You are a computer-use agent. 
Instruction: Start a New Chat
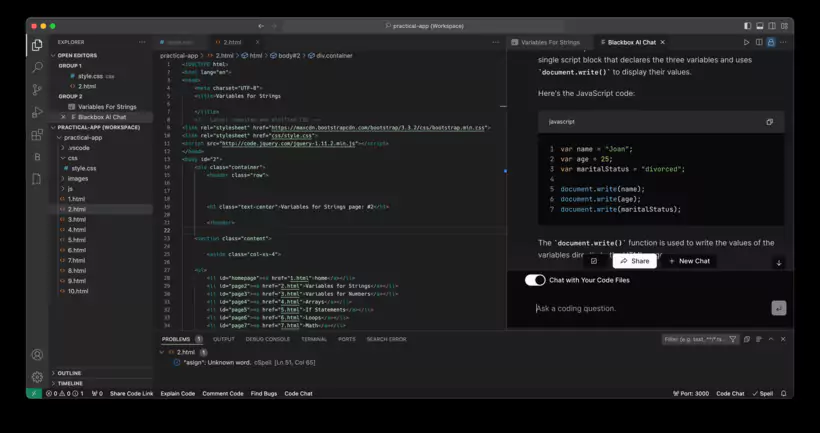point(689,261)
